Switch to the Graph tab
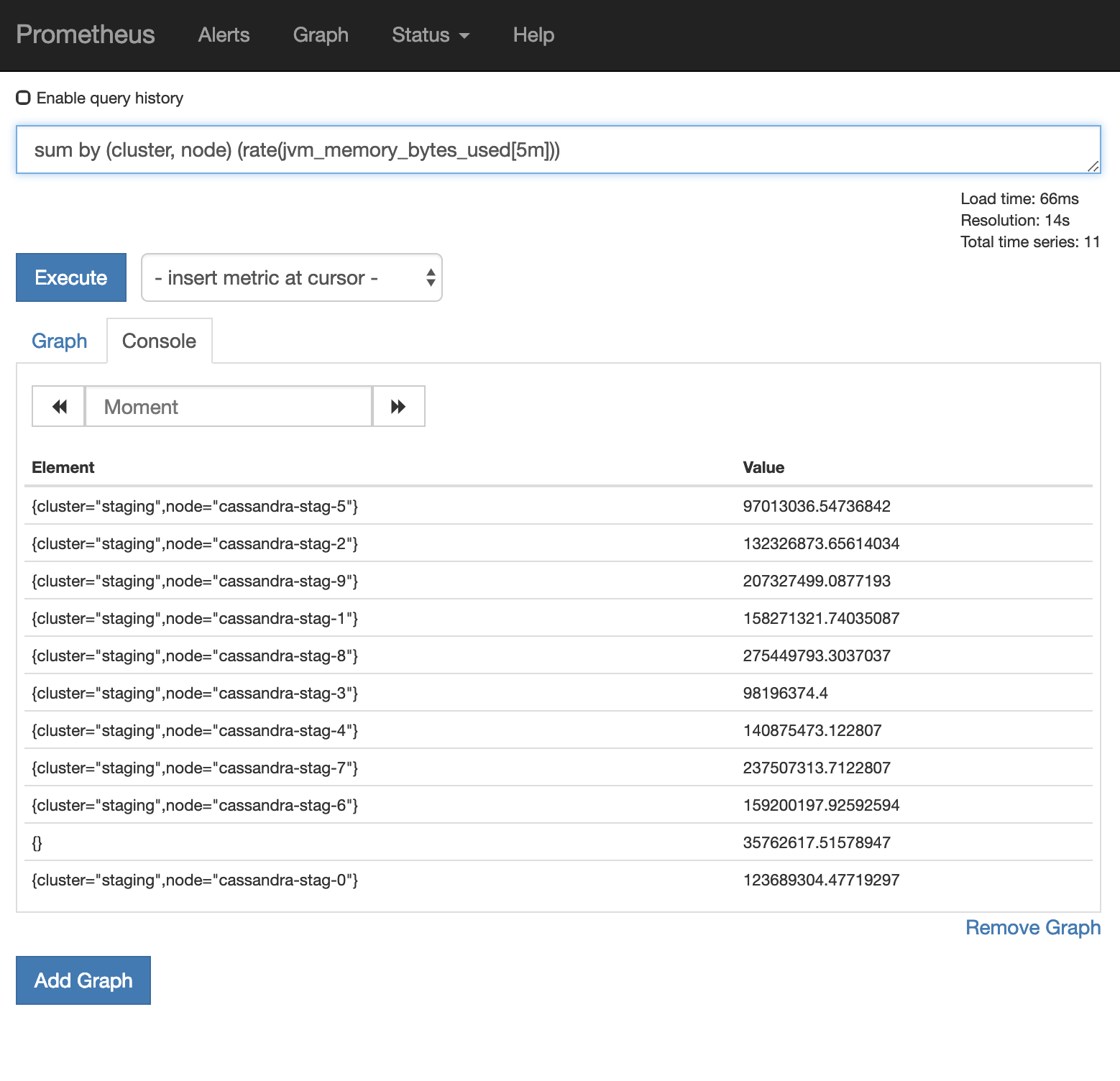The image size is (1120, 1081). 60,341
